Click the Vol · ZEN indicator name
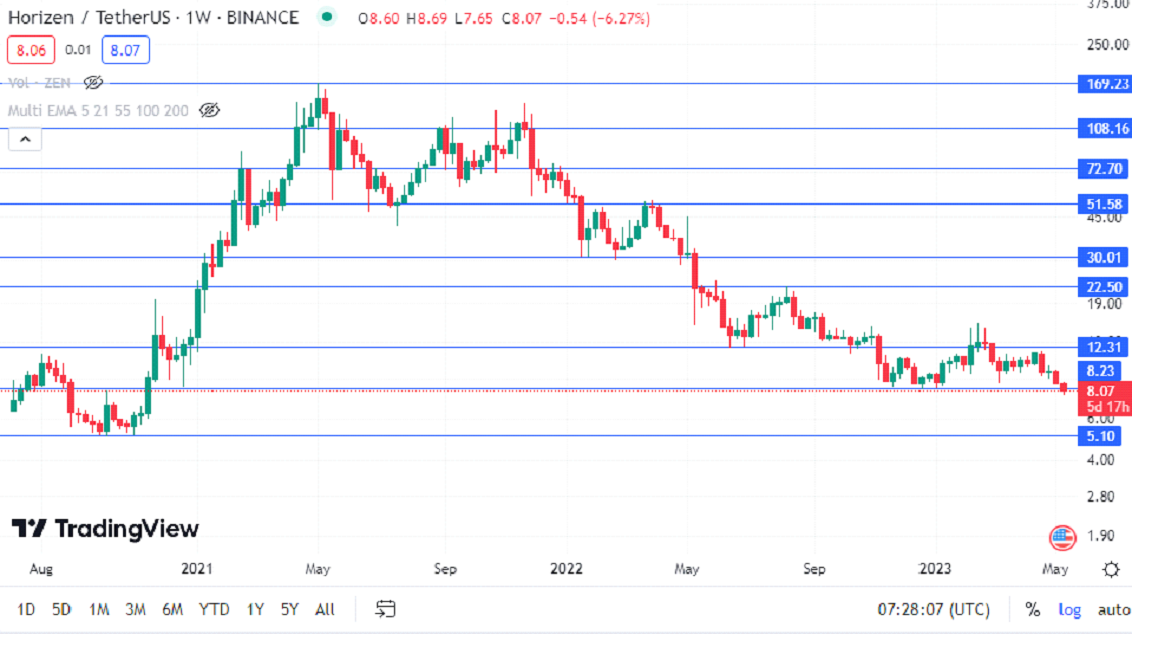Viewport: 1152px width, 648px height. (40, 82)
